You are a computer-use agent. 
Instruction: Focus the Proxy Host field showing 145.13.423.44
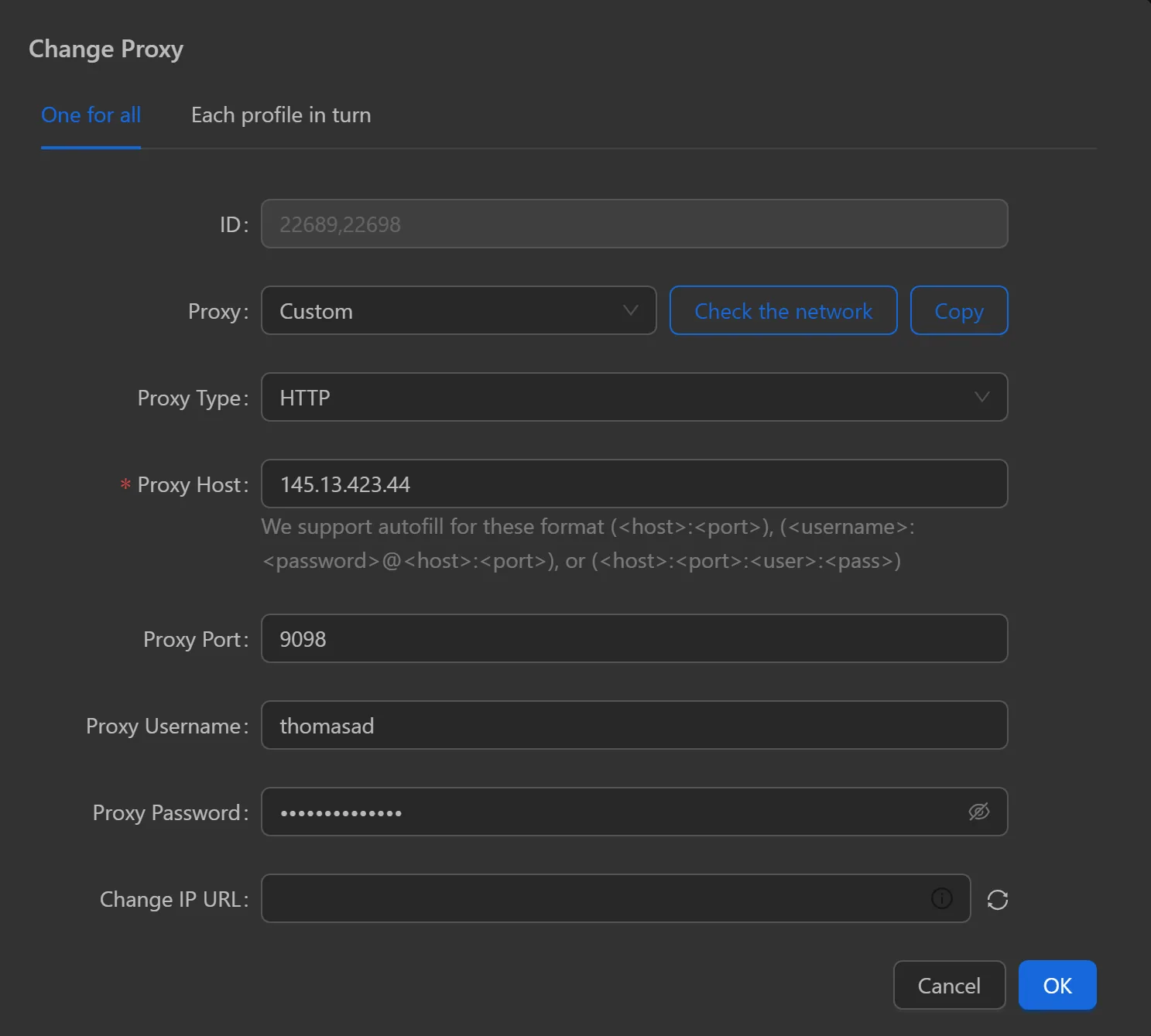click(634, 484)
